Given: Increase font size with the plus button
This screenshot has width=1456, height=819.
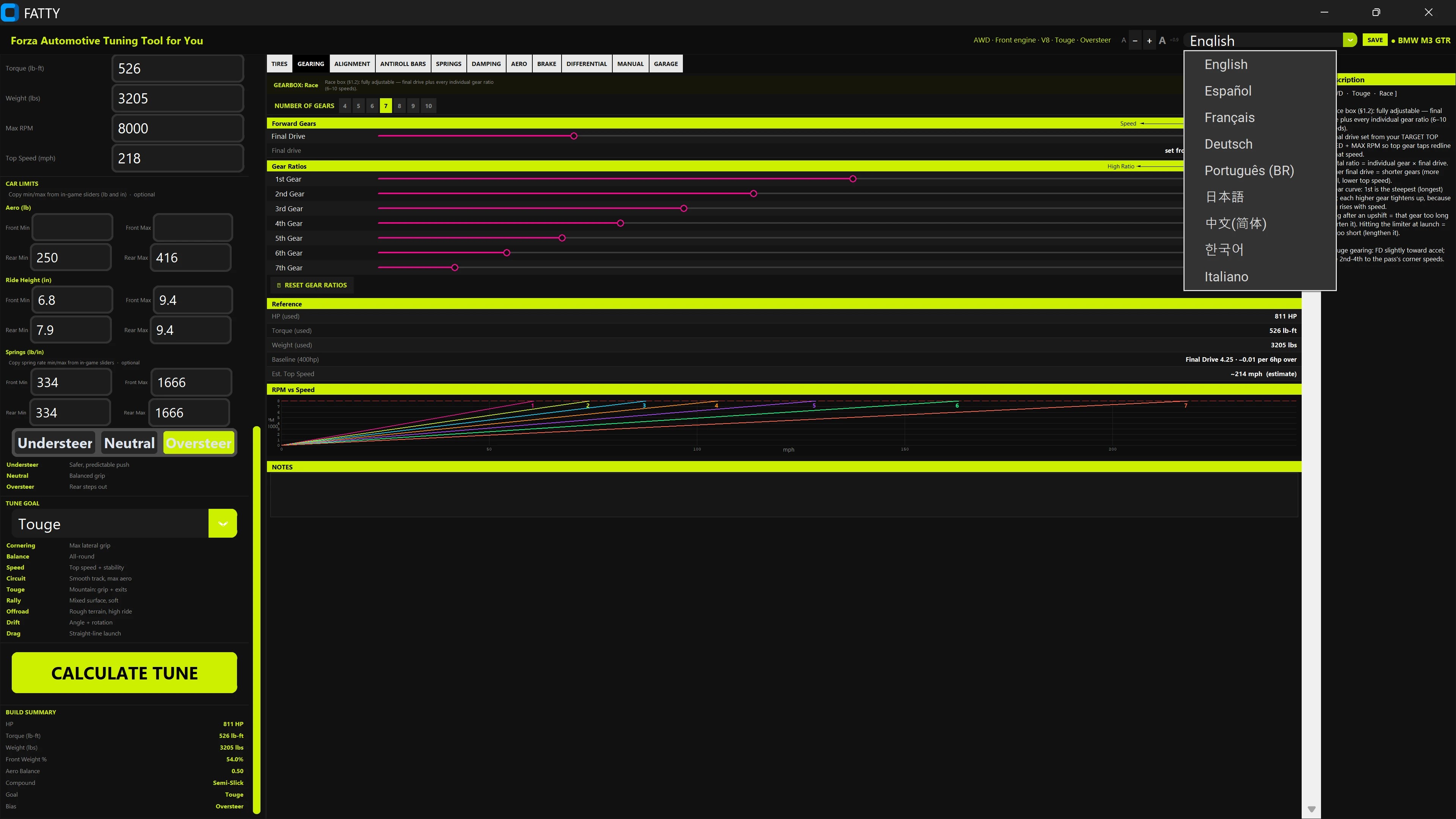Looking at the screenshot, I should (1149, 41).
